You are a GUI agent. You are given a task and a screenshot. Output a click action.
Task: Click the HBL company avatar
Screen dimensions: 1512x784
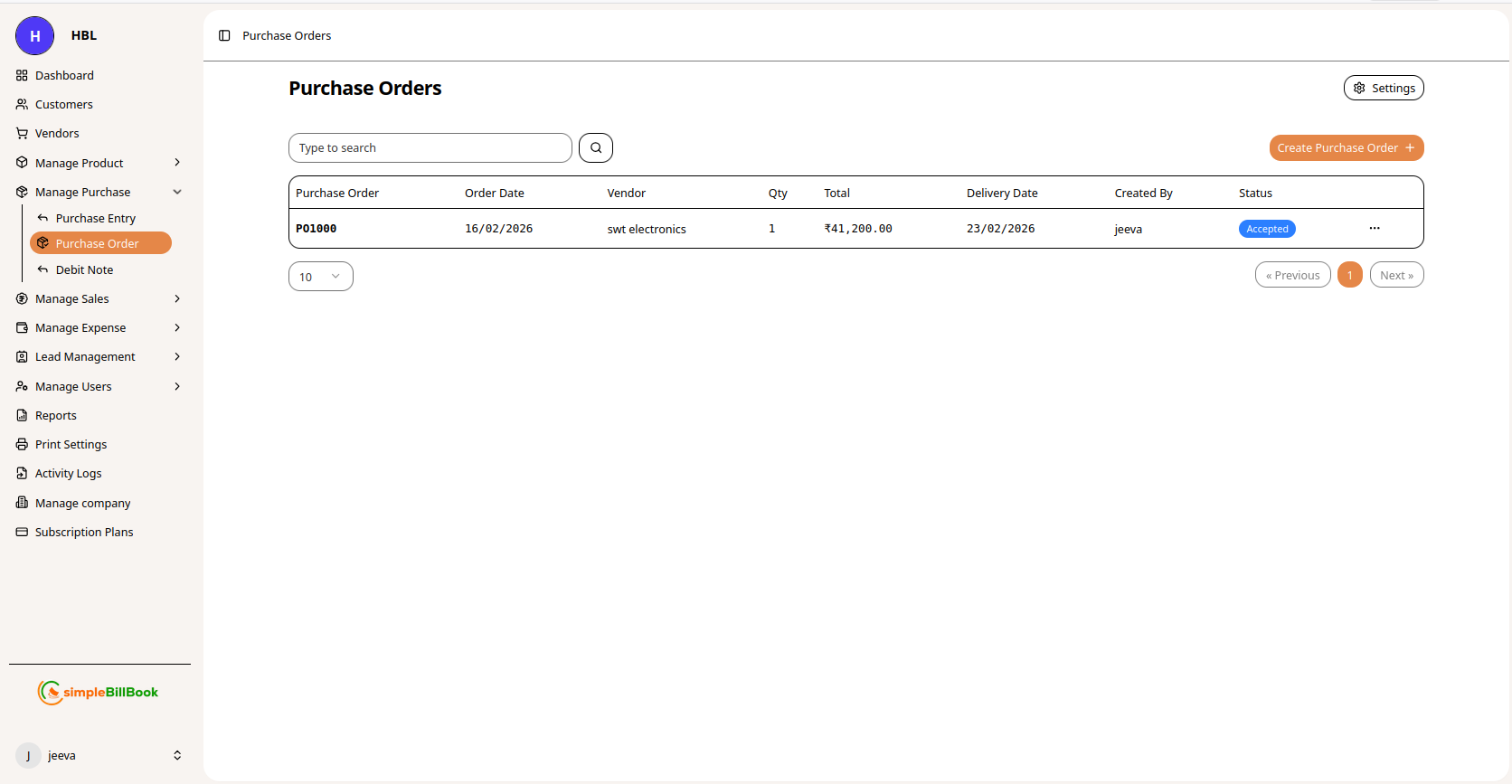pyautogui.click(x=34, y=36)
